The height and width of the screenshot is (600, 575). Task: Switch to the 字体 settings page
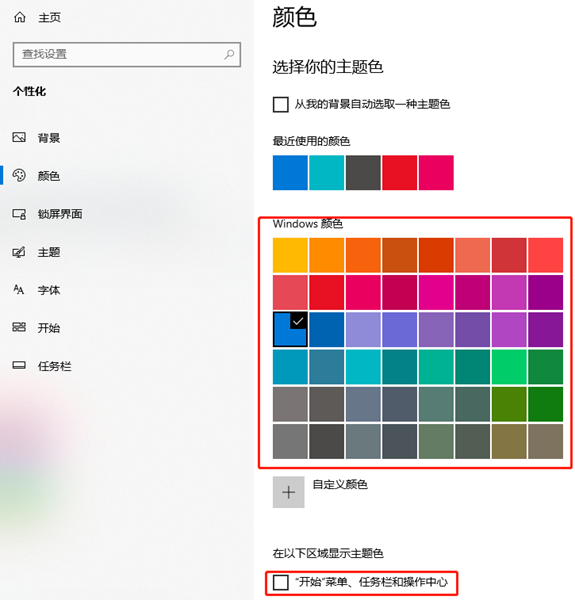(x=49, y=290)
